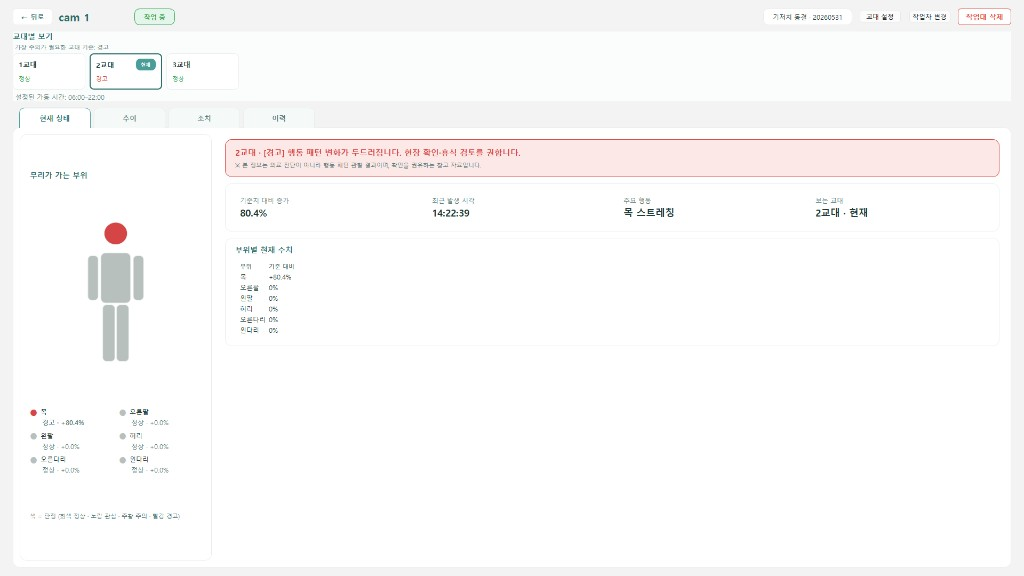Click the body figure's arm on the left
This screenshot has width=1024, height=576.
tap(93, 278)
